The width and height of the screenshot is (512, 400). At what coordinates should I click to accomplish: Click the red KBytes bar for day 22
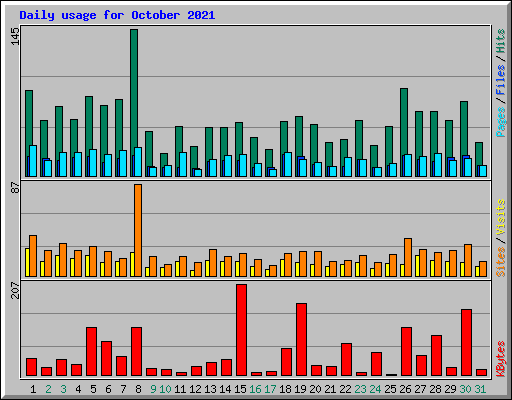[x=346, y=359]
